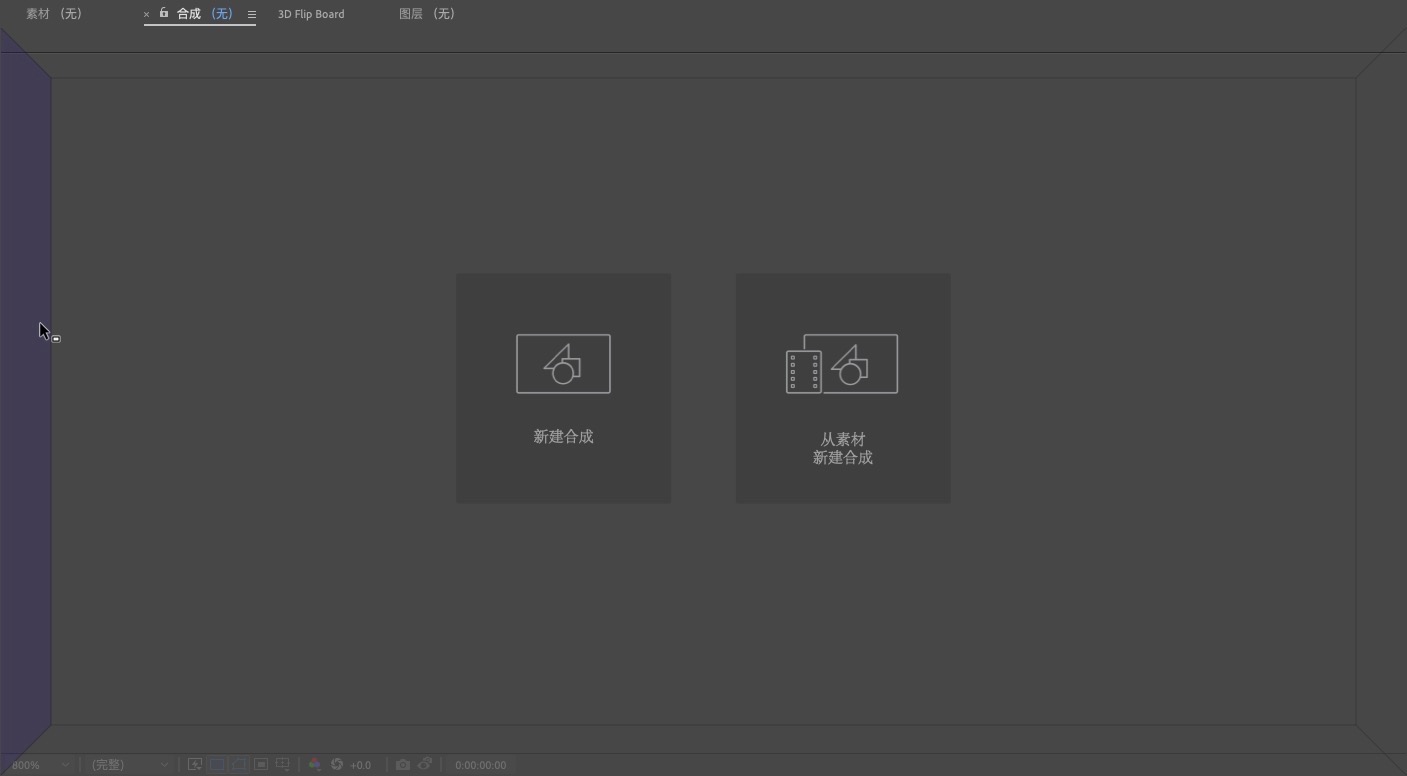This screenshot has width=1407, height=776.
Task: Click the 0:00:00:00 preview time
Action: tap(481, 765)
